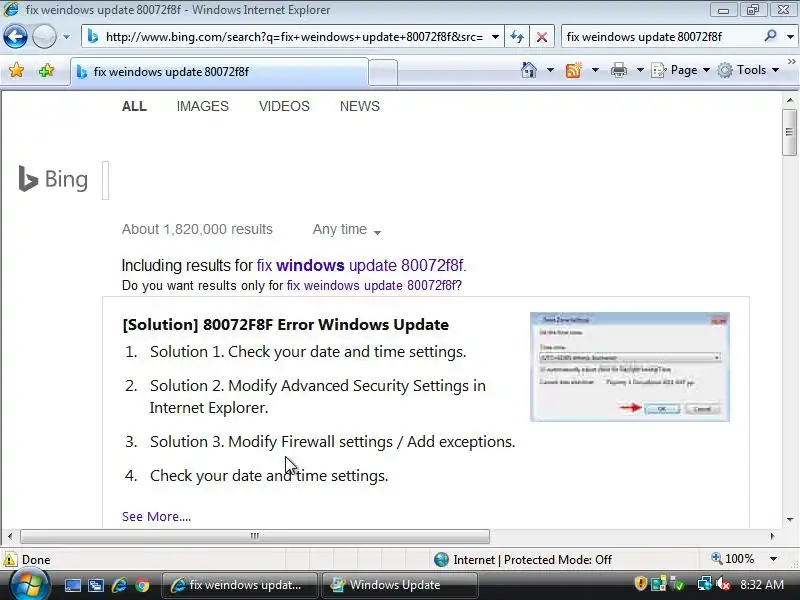Click the muted volume tray icon

[x=723, y=583]
